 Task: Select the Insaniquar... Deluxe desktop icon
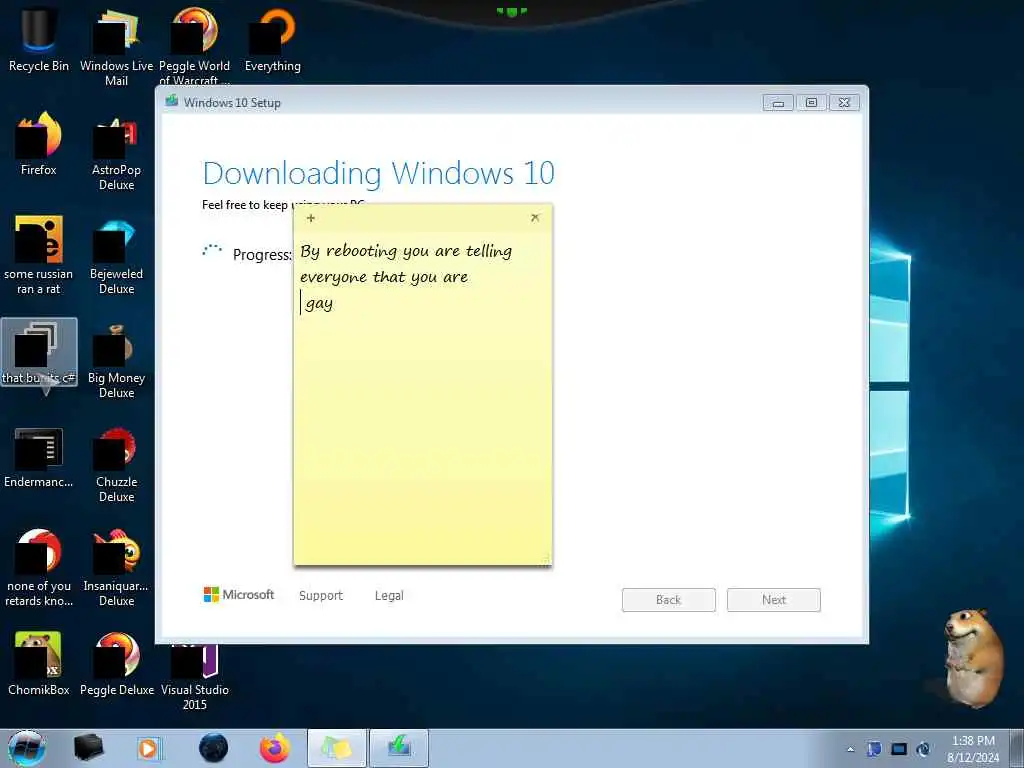click(116, 568)
